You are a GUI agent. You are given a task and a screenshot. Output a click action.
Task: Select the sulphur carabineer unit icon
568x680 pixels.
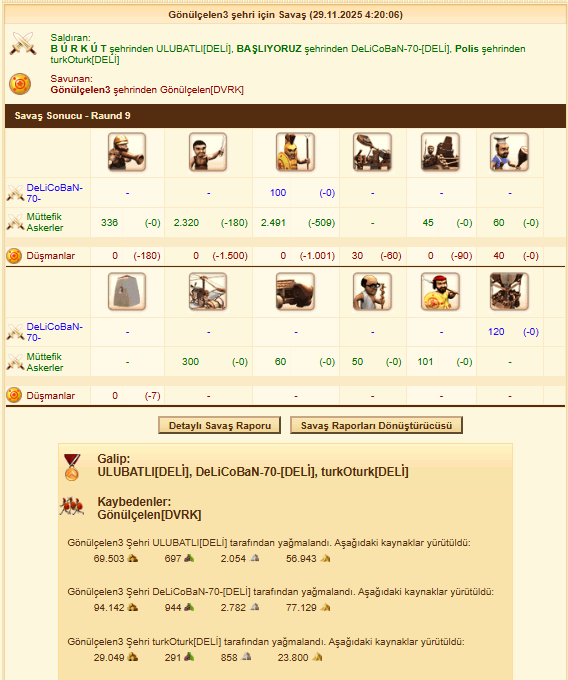tap(127, 152)
